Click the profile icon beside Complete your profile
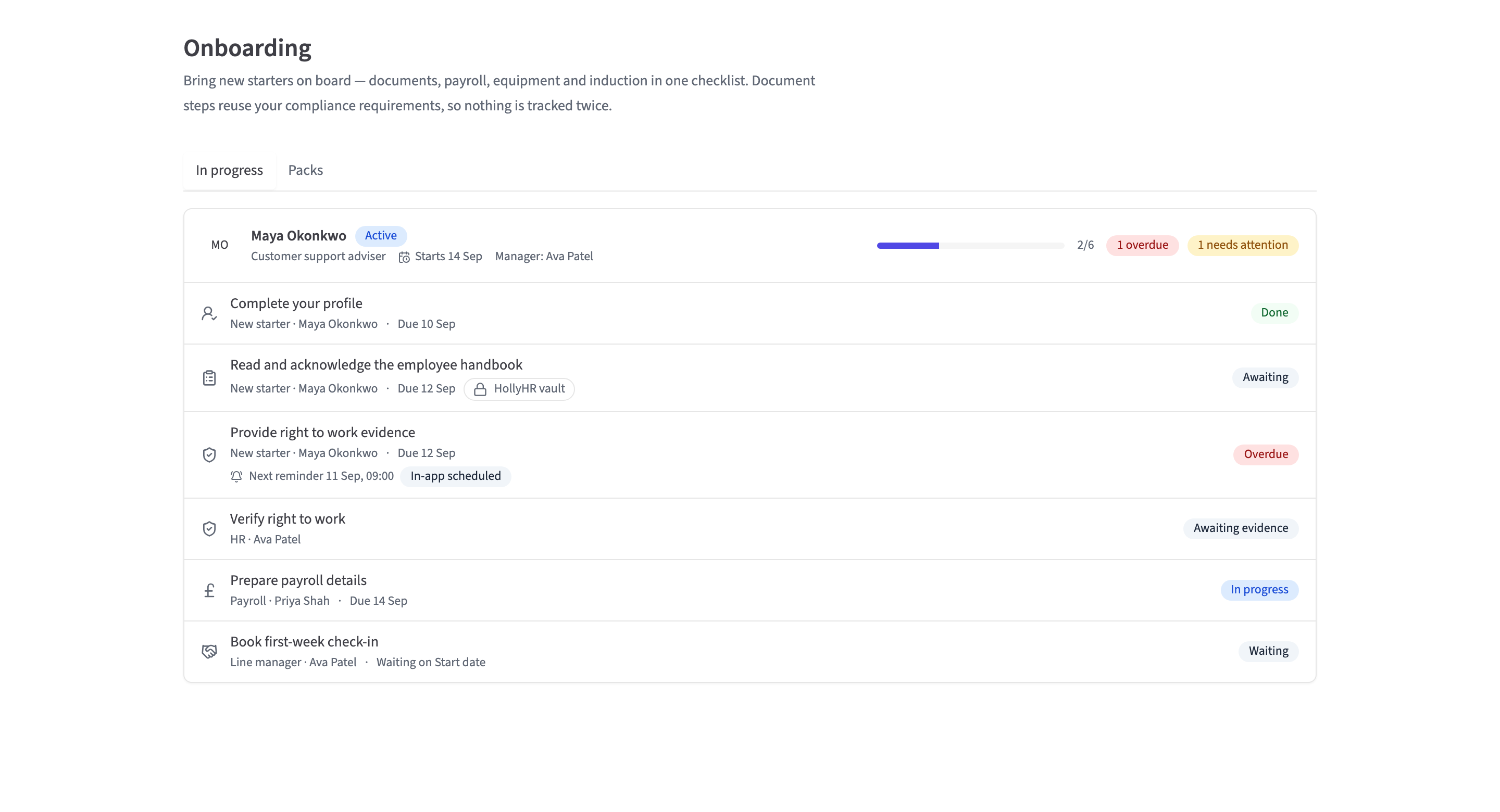The height and width of the screenshot is (812, 1500). point(209,314)
